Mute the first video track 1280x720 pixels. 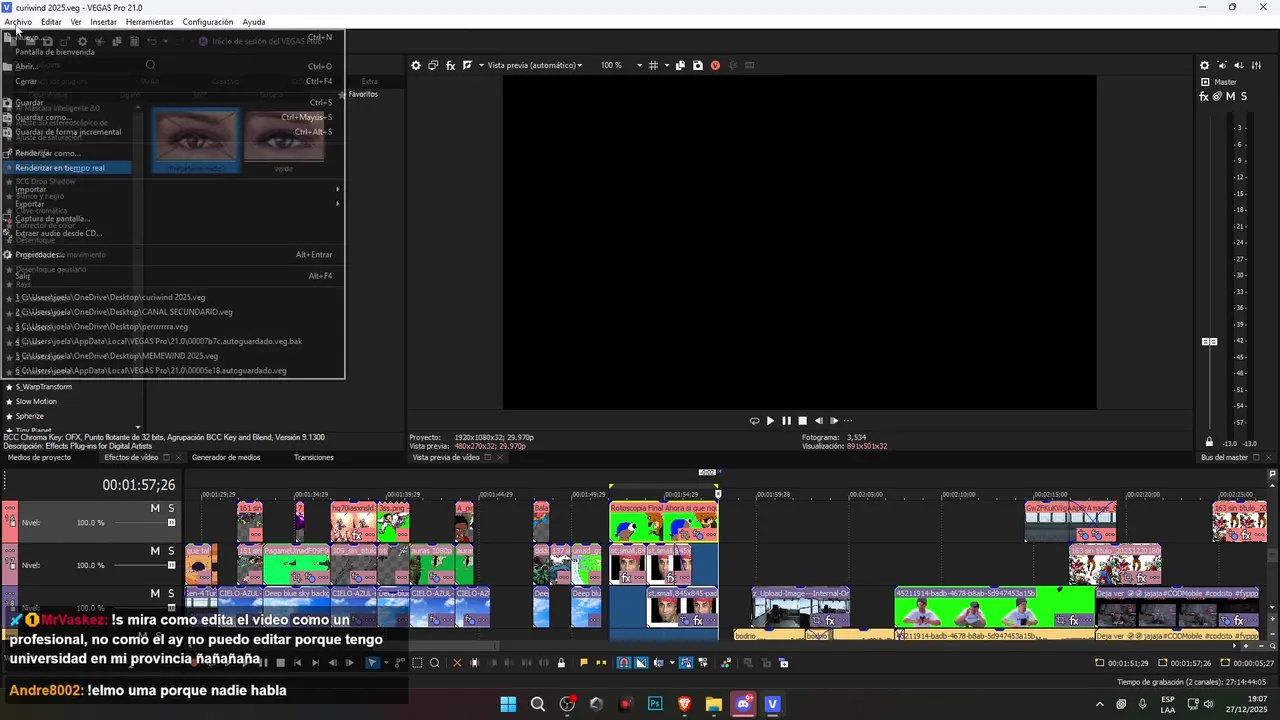[x=155, y=508]
